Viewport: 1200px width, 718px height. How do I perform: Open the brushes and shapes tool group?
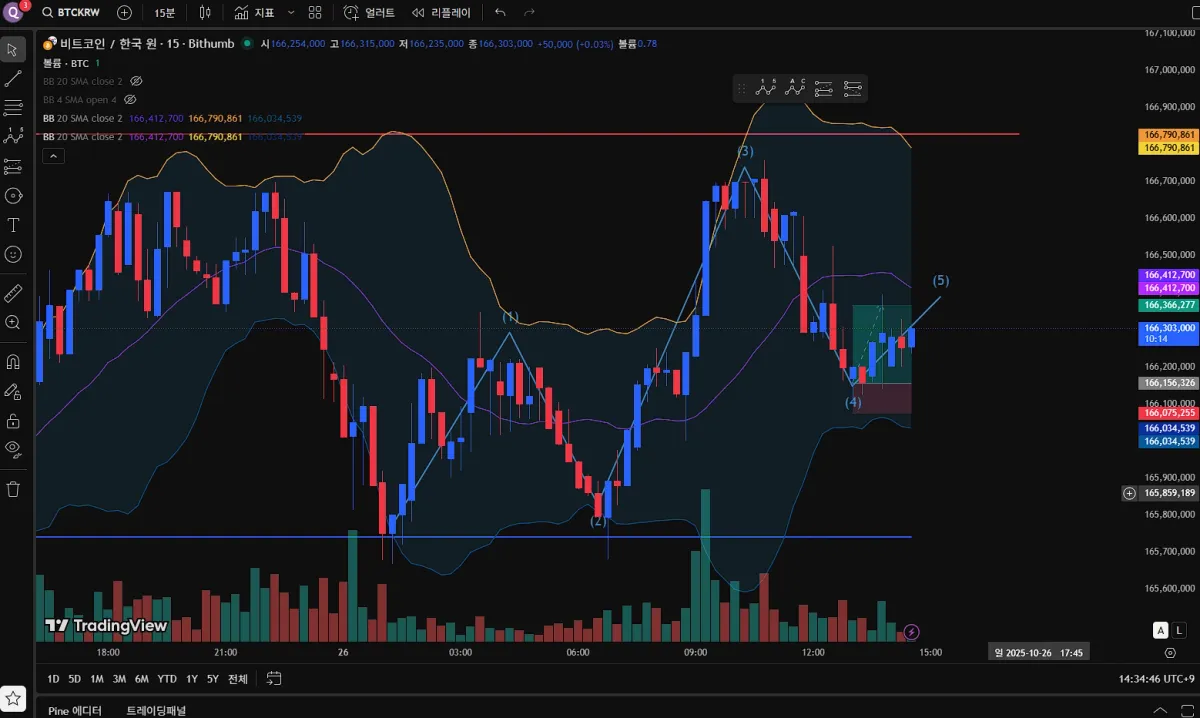(14, 195)
